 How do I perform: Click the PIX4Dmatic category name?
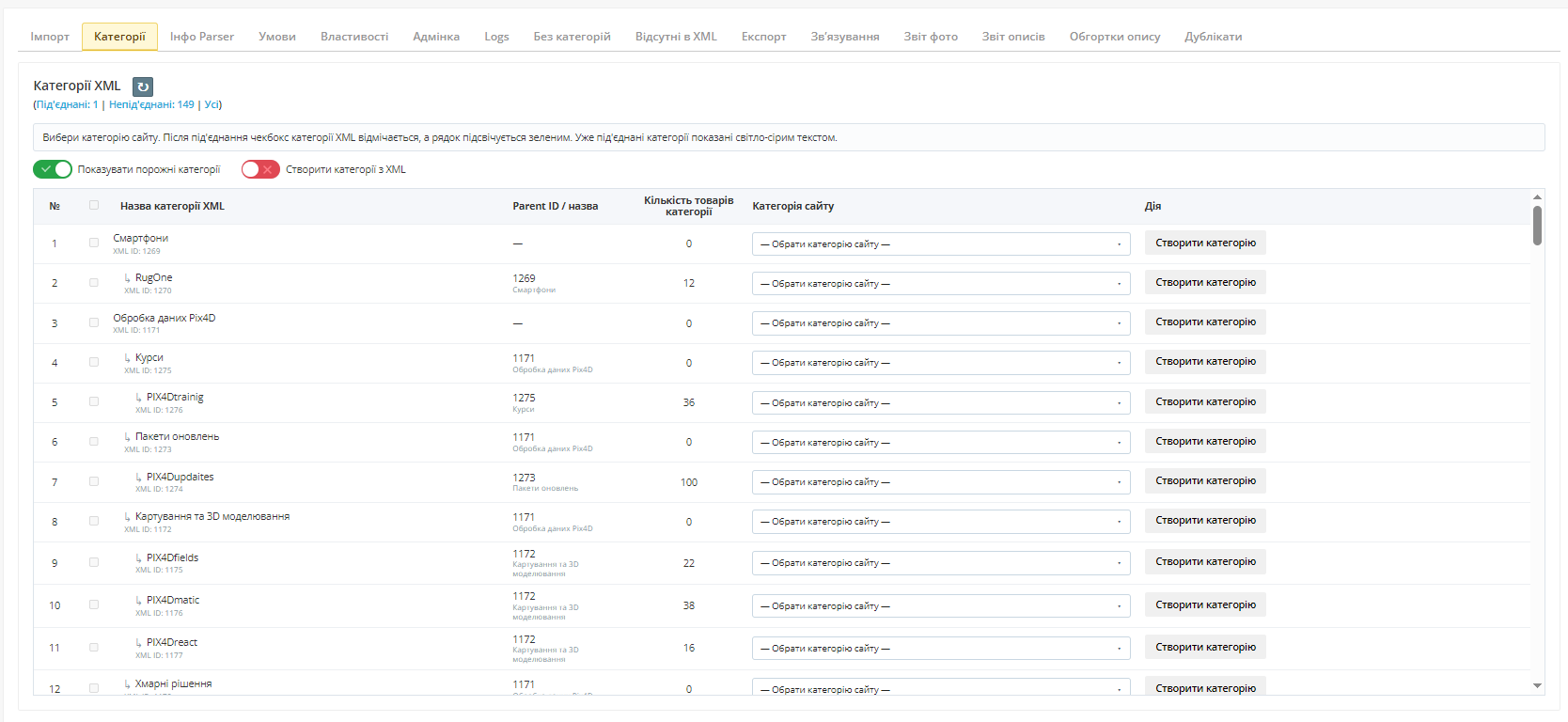(173, 600)
